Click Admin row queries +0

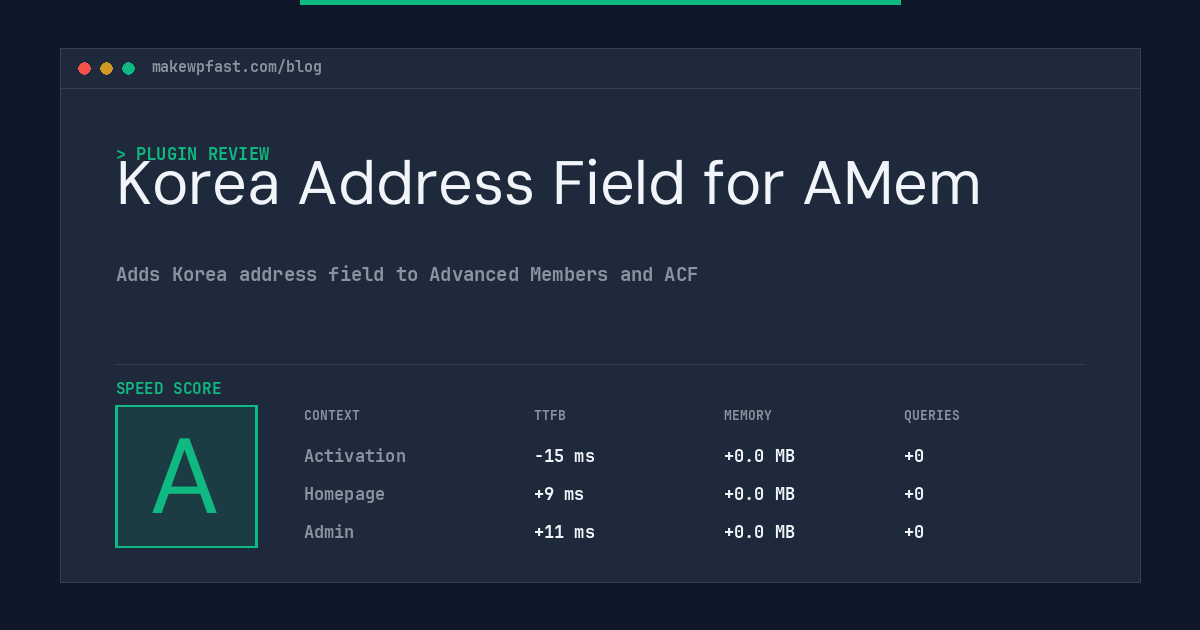(914, 532)
